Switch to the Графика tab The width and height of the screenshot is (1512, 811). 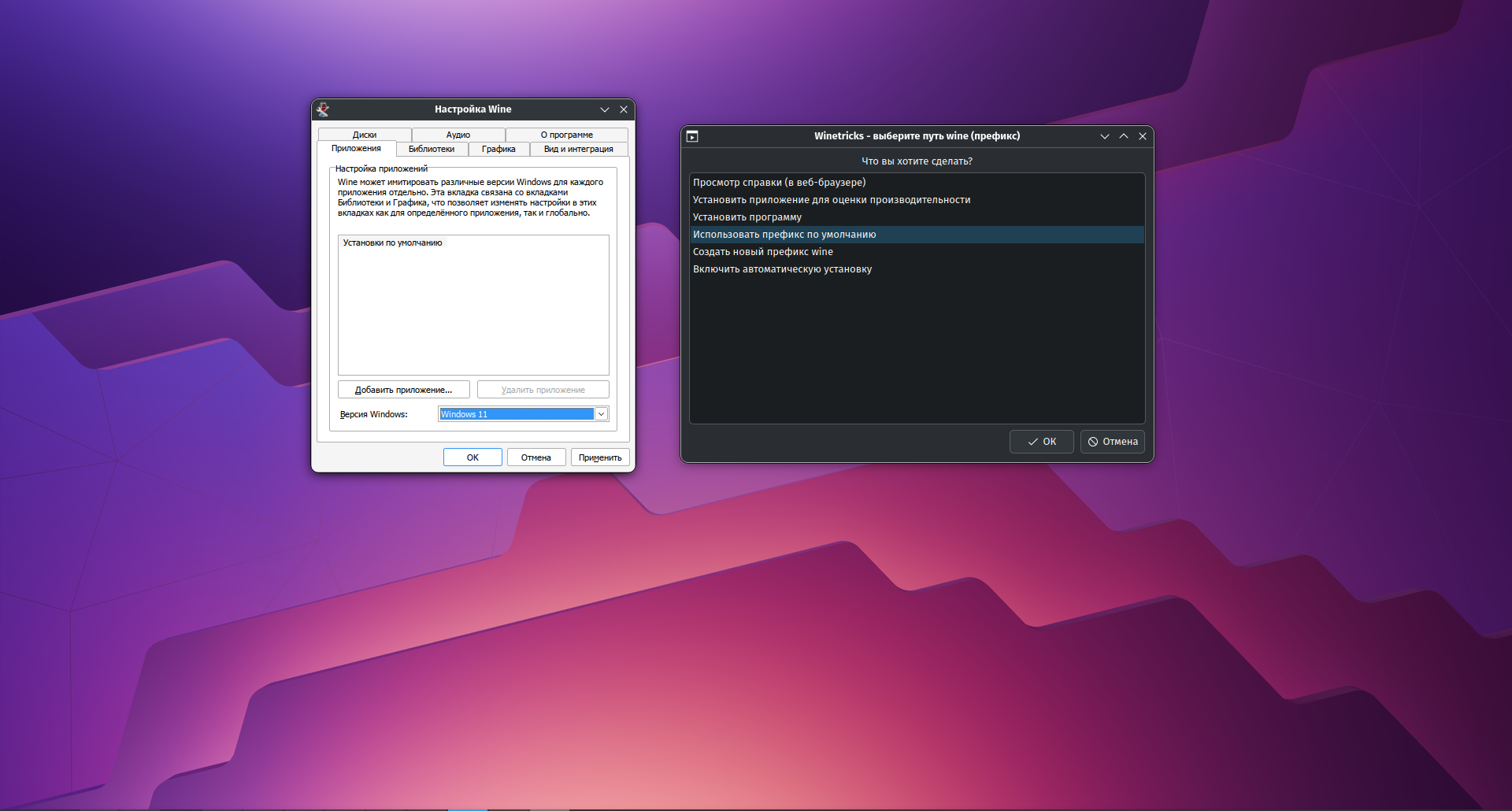tap(498, 149)
